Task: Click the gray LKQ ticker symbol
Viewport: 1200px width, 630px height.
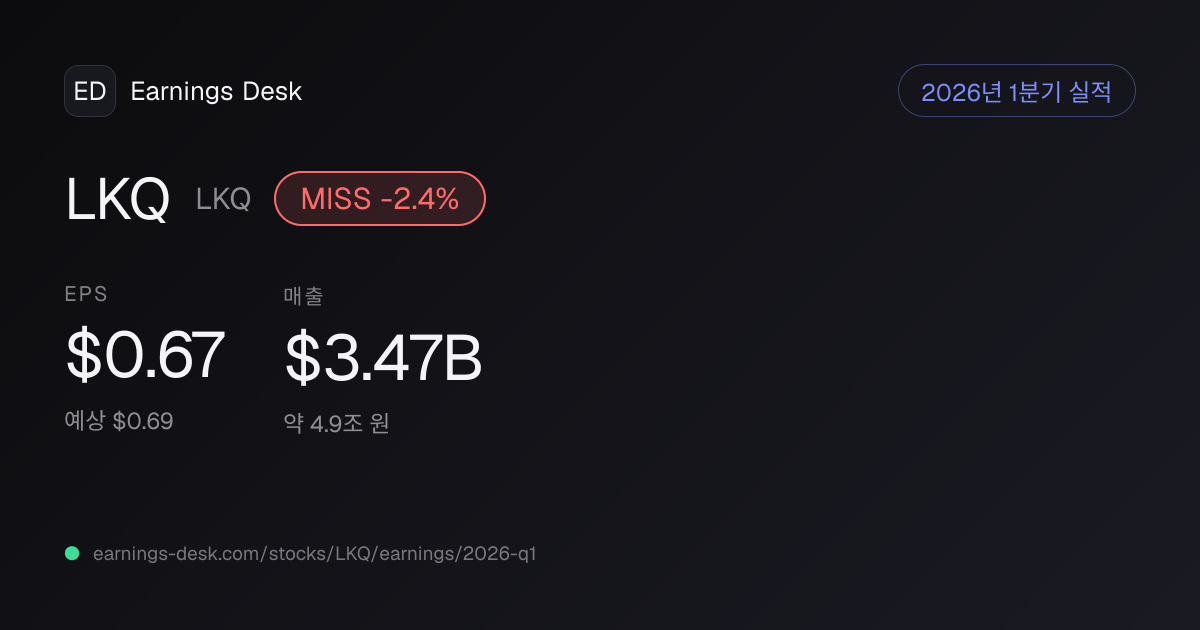Action: (223, 199)
